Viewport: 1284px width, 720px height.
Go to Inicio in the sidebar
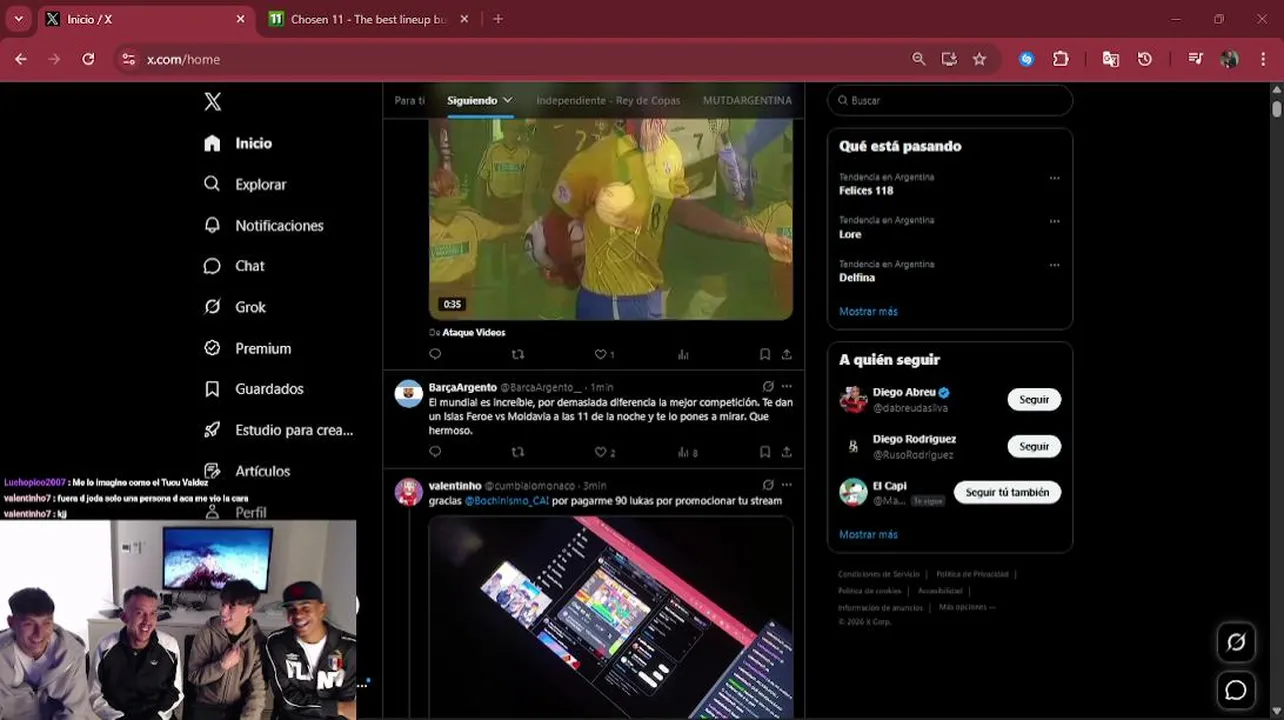253,143
